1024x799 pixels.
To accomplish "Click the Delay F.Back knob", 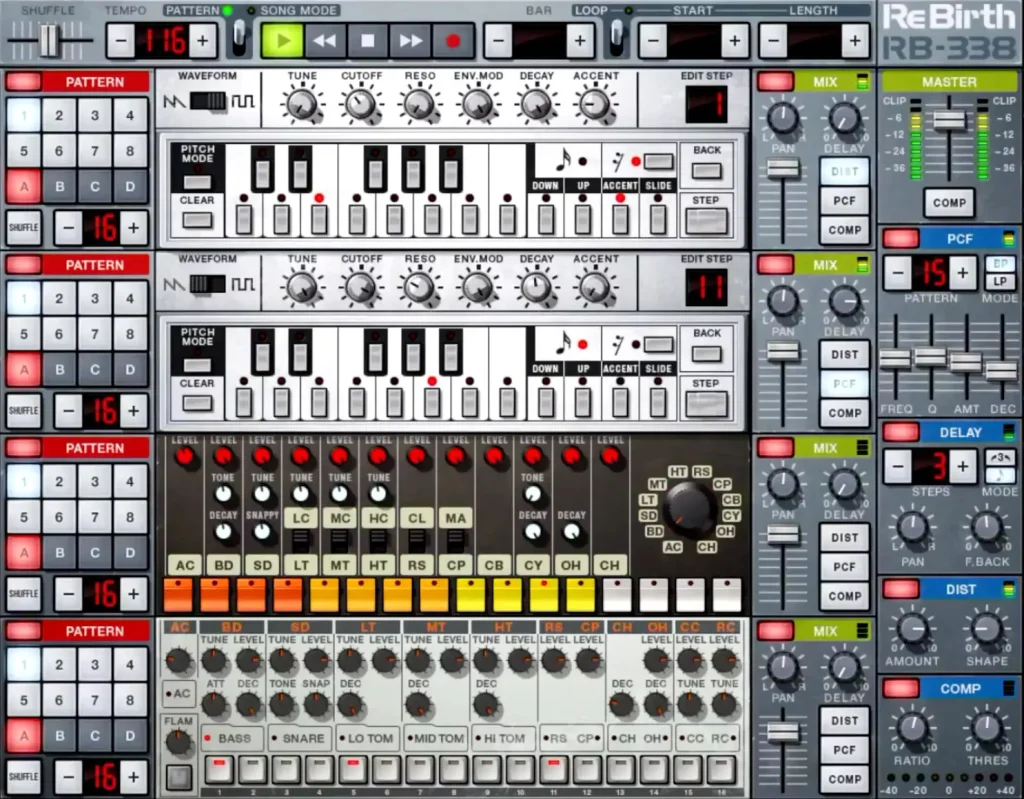I will [x=987, y=529].
